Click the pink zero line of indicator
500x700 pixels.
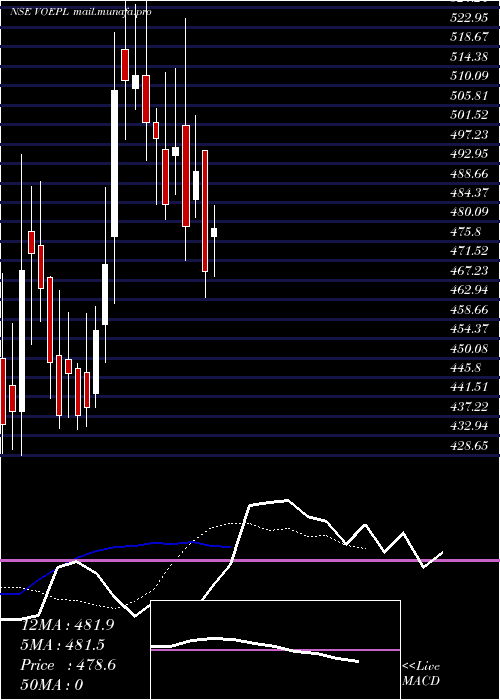(250, 560)
